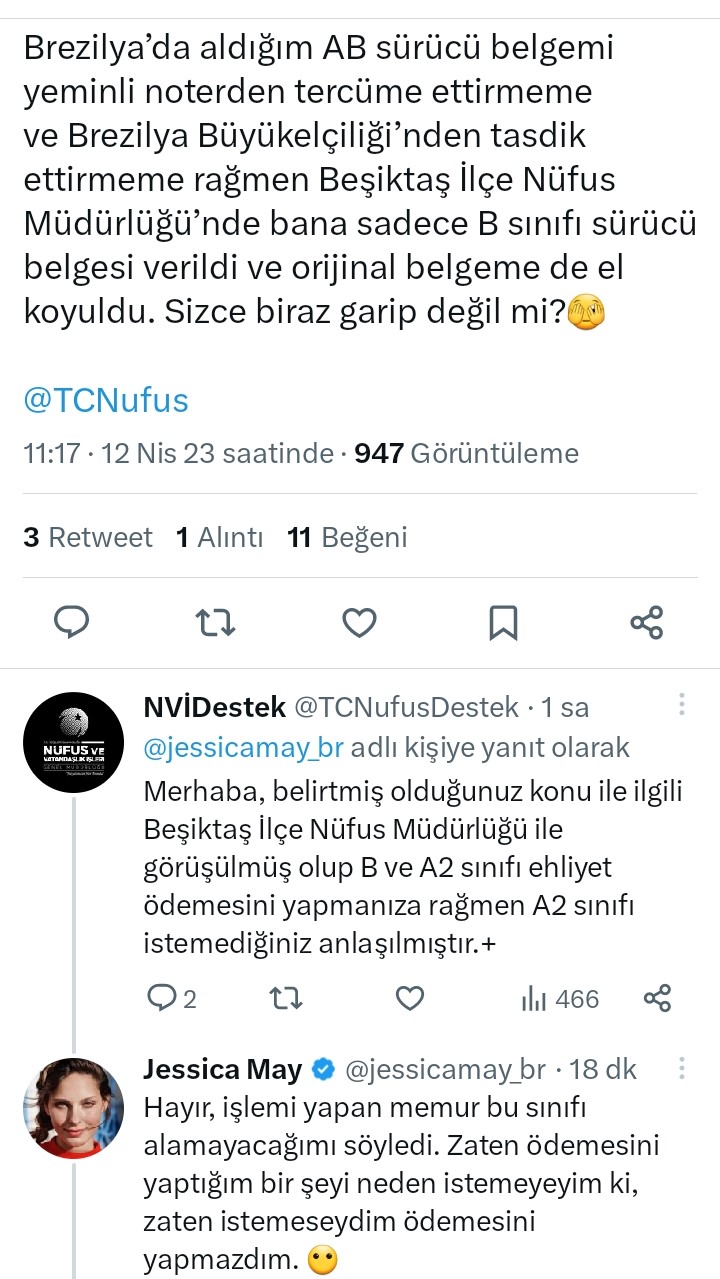The height and width of the screenshot is (1279, 720).
Task: Open reply icon on NVİDestek tweet
Action: click(160, 998)
